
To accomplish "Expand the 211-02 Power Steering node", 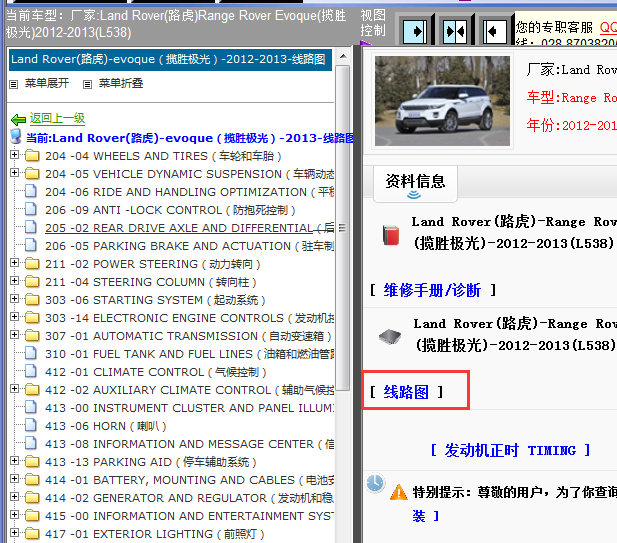I will pos(15,262).
